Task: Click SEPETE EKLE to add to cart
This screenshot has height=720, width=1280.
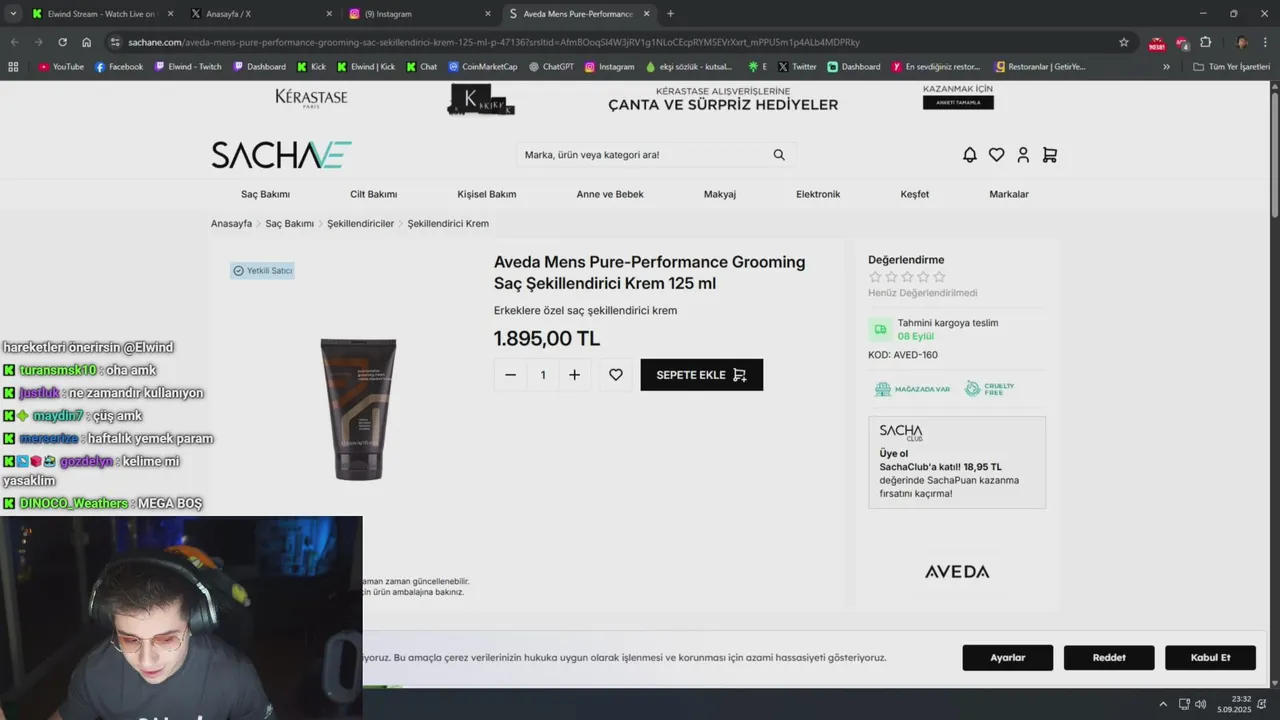Action: coord(702,375)
